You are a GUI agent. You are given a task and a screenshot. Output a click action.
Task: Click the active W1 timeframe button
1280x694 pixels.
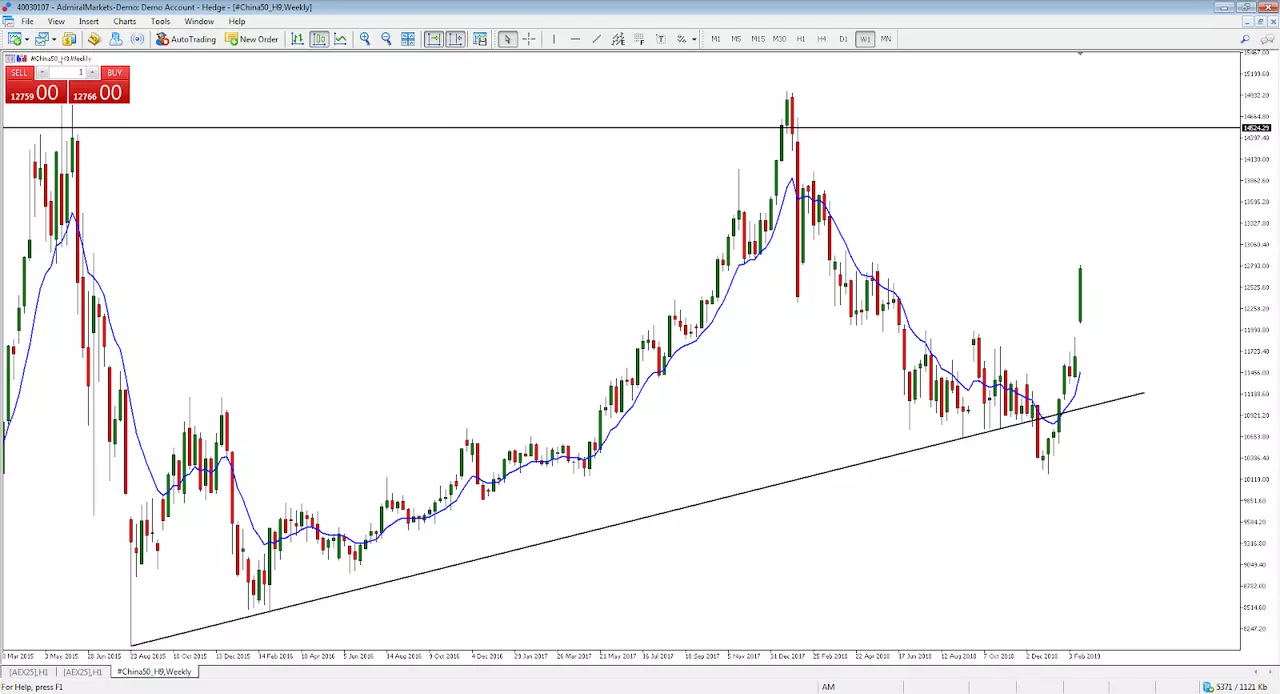tap(865, 39)
